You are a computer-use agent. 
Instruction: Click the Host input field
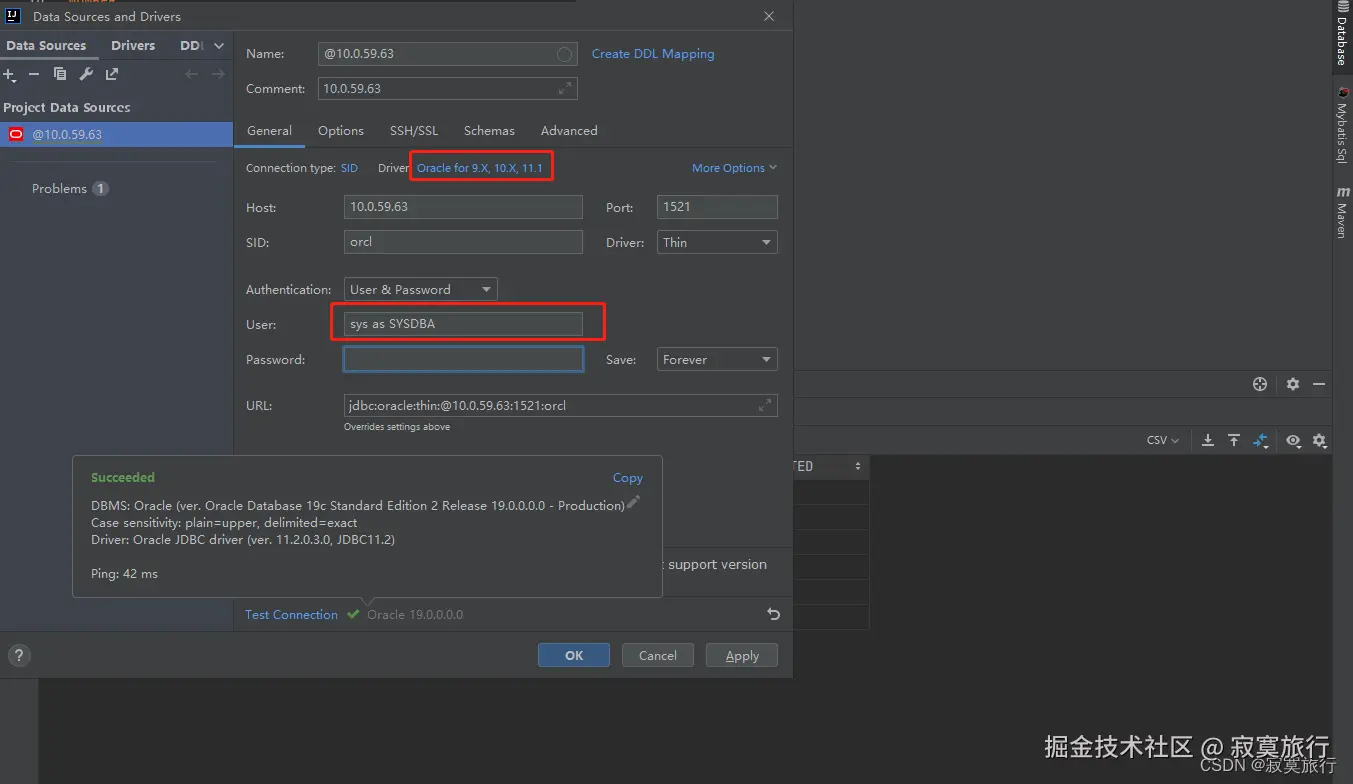click(463, 207)
